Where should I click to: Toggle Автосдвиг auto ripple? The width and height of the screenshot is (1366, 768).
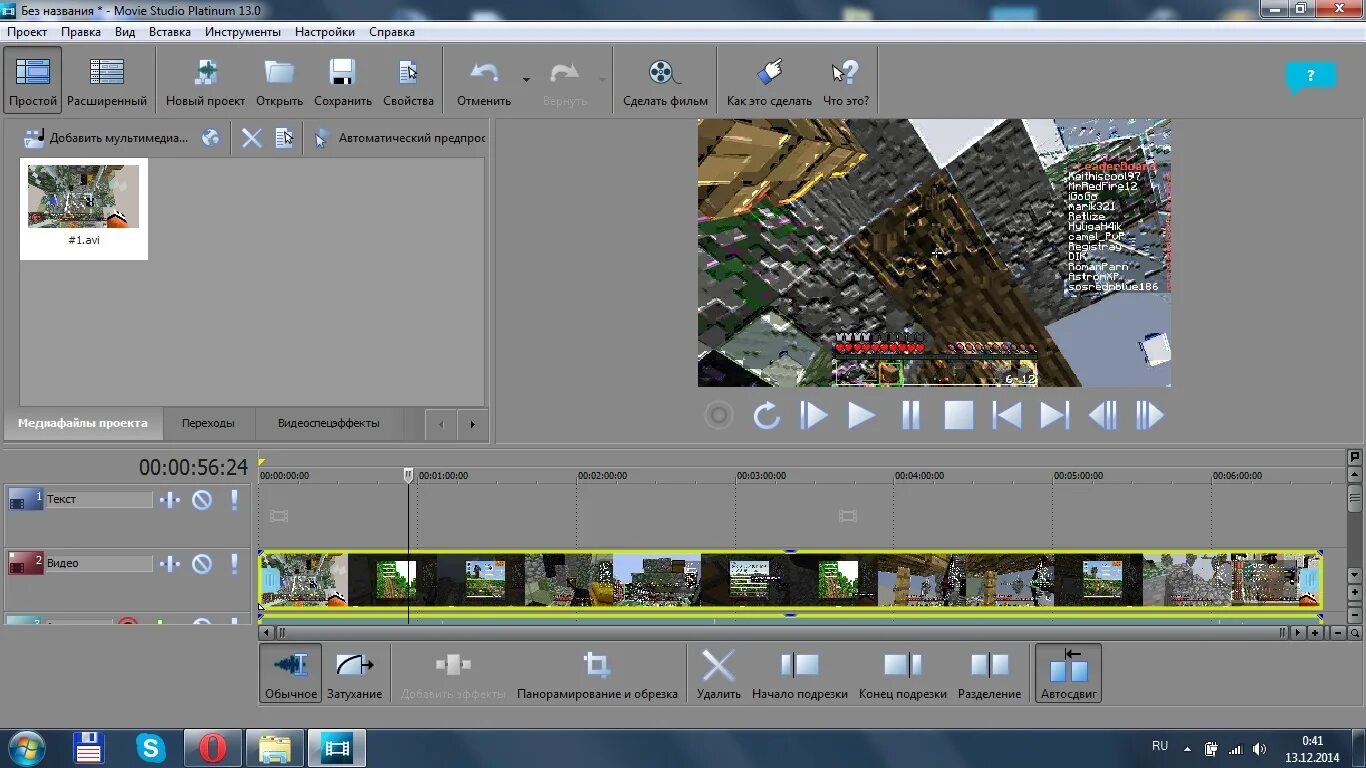click(x=1069, y=674)
